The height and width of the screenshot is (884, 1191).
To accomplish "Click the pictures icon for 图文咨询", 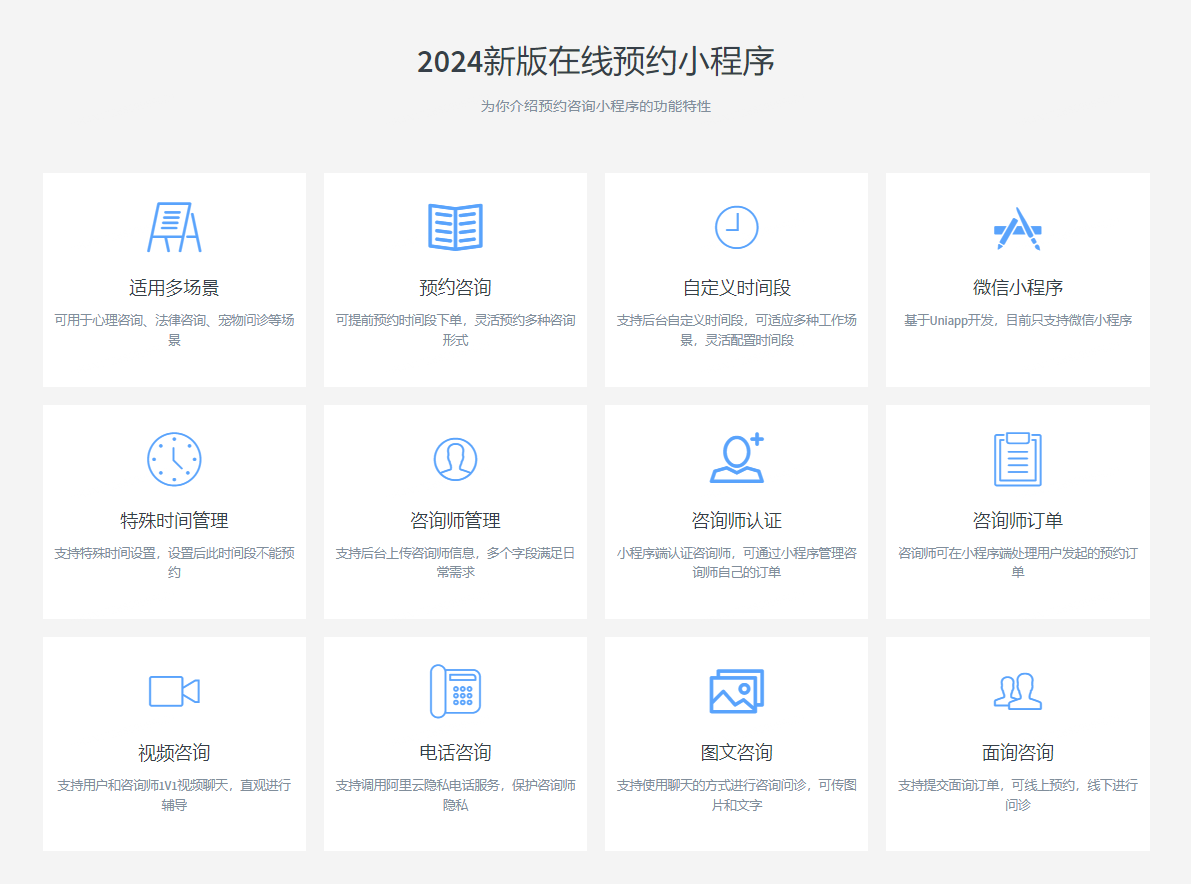I will [736, 691].
